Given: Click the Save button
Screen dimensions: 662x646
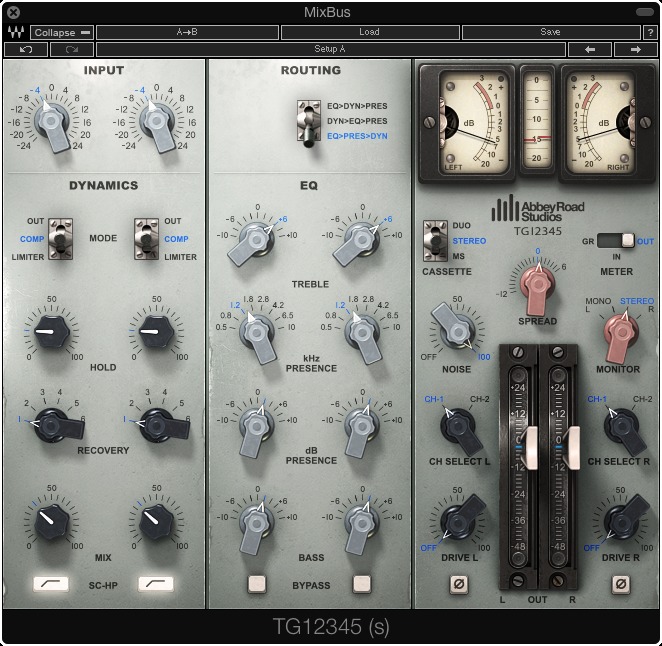Looking at the screenshot, I should point(551,33).
